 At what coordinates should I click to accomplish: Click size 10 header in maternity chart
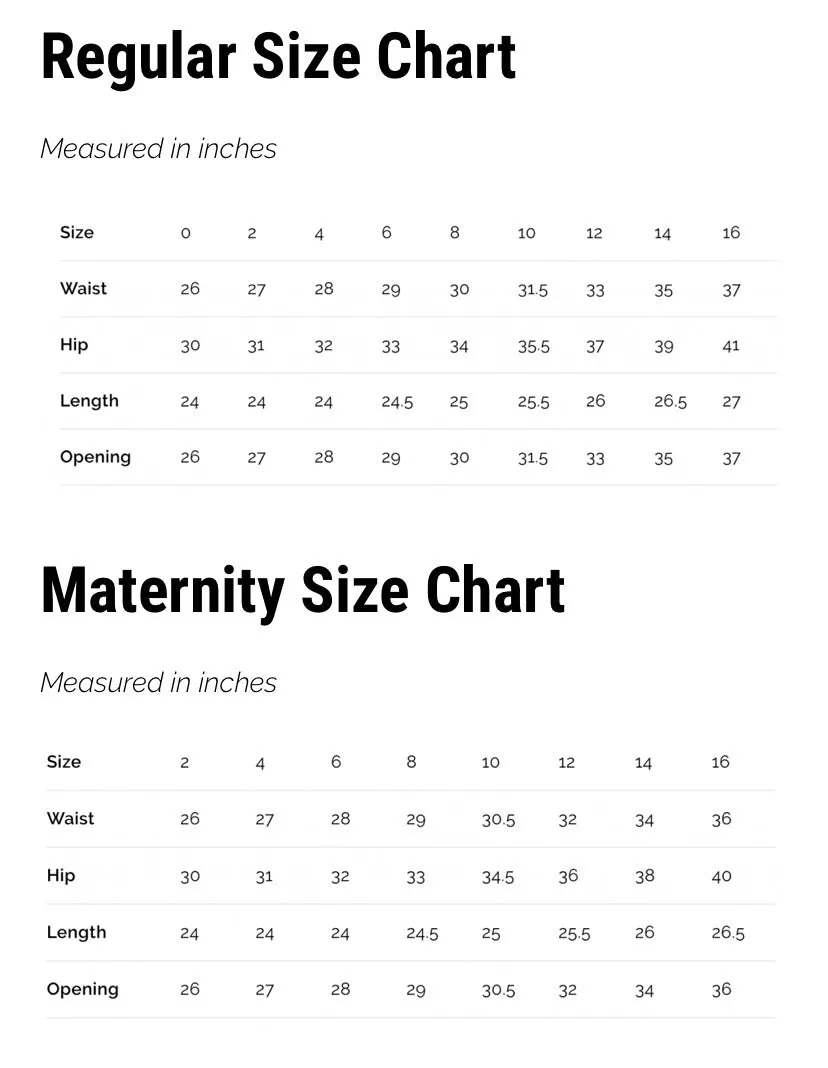490,763
